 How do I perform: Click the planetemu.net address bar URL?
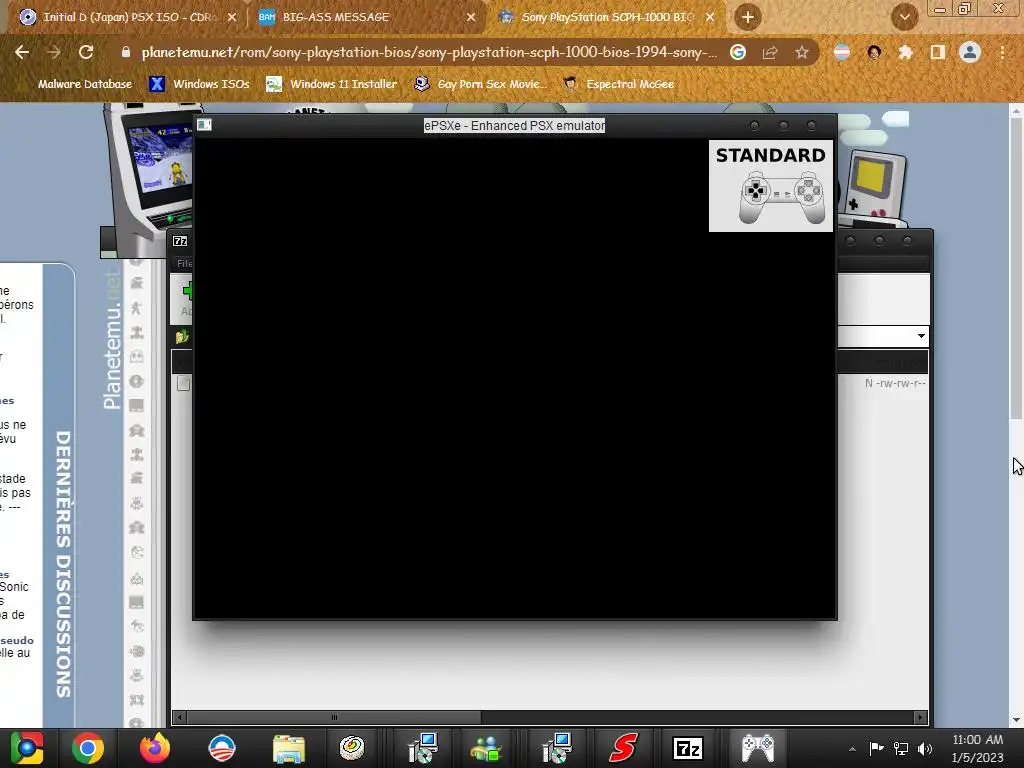coord(428,52)
